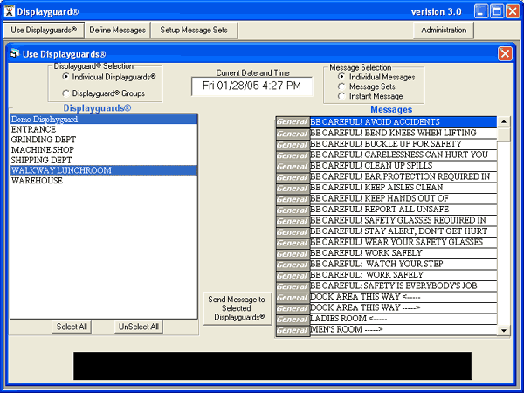524x393 pixels.
Task: Select MACHINE SHOP in the Displayguards list
Action: (x=103, y=150)
